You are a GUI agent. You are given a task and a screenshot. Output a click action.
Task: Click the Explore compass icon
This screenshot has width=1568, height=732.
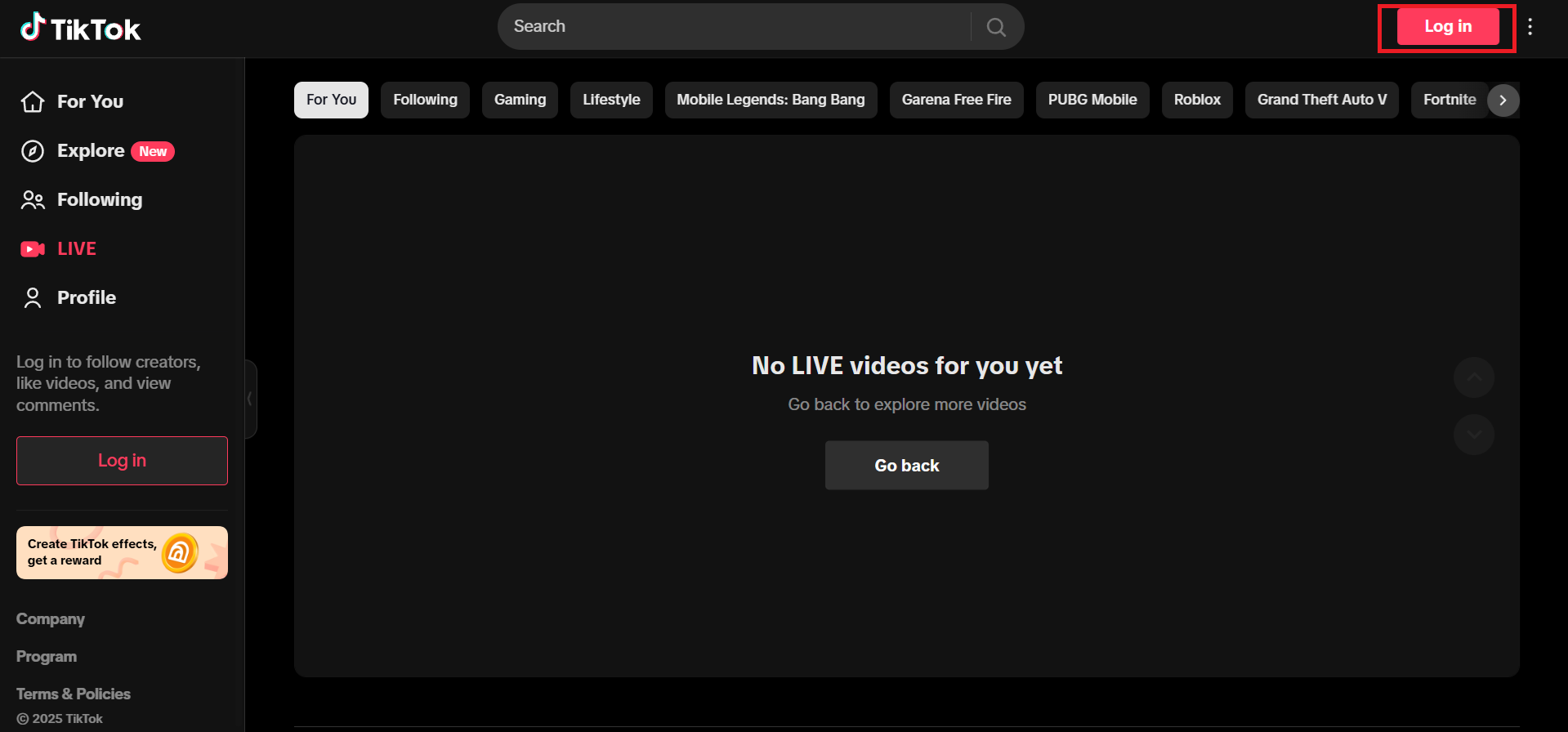point(33,151)
